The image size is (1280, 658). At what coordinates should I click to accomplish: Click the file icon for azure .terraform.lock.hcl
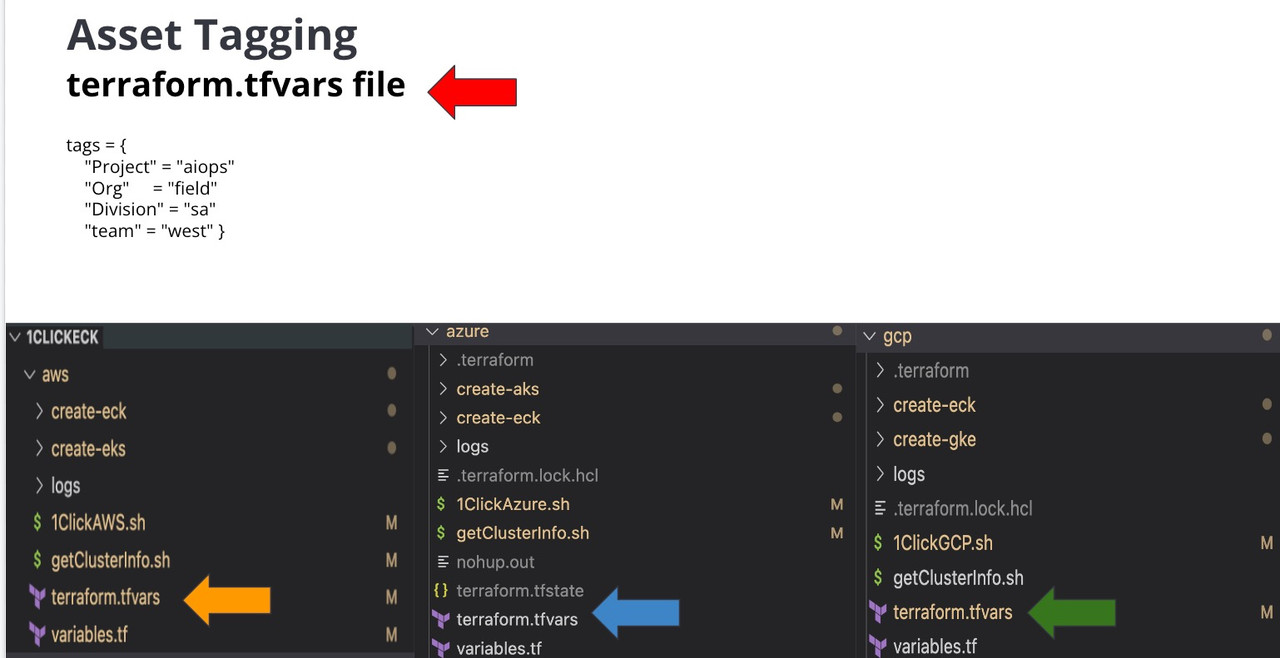[x=441, y=475]
